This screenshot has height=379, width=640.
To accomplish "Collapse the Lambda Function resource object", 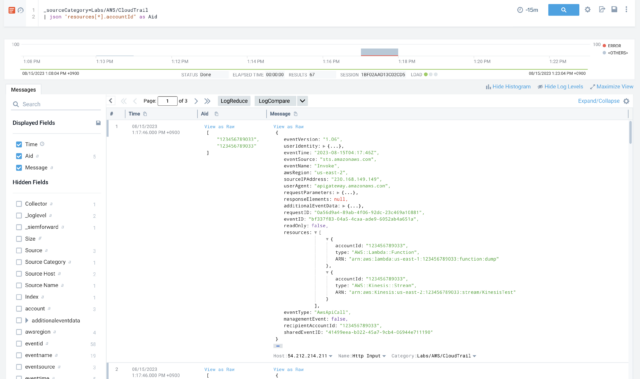I will [327, 239].
